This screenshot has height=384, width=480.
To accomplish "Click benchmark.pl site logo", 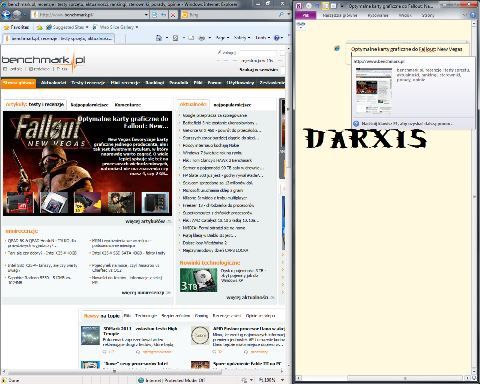I will tap(43, 61).
